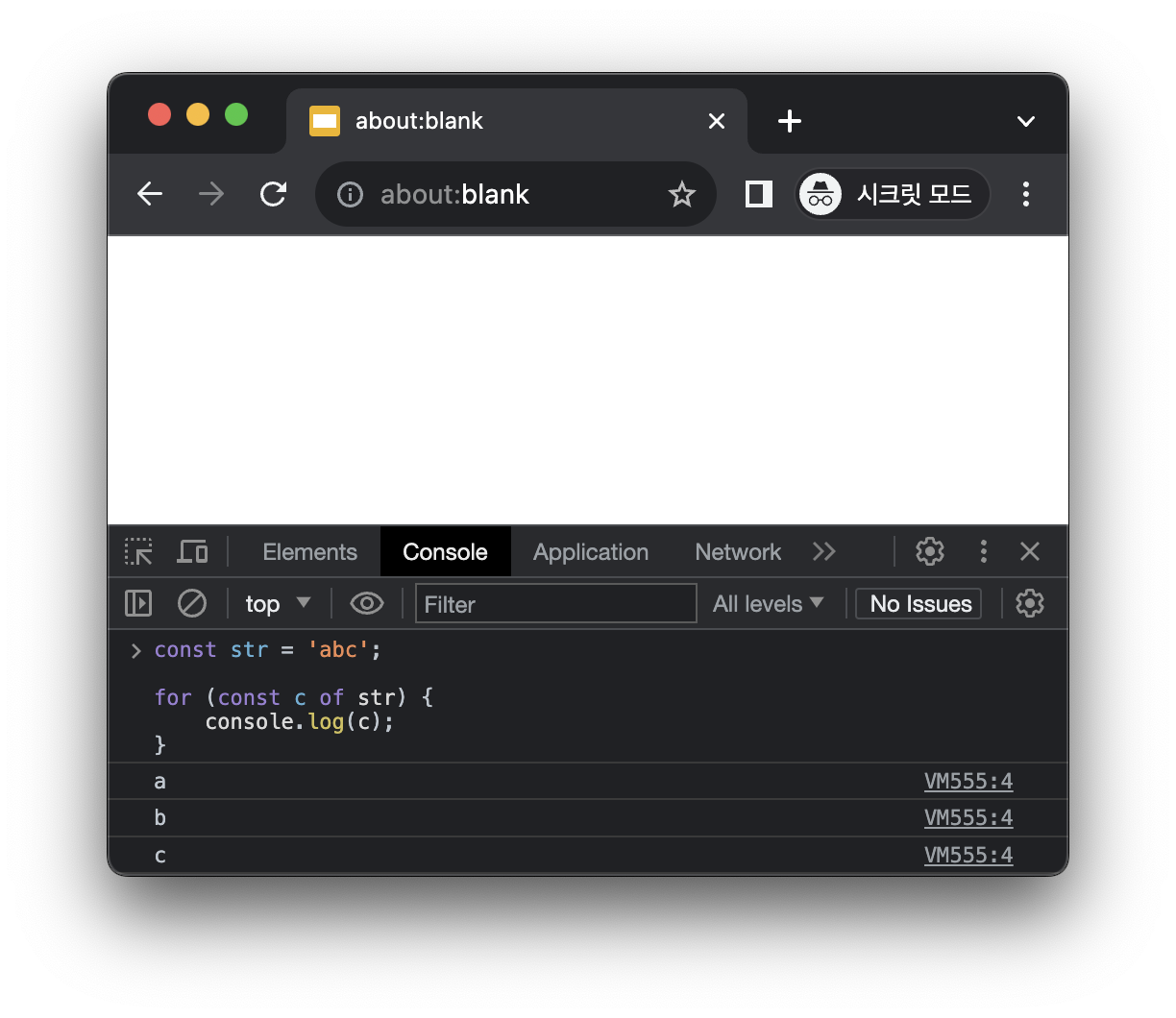The width and height of the screenshot is (1176, 1018).
Task: Select the Console panel tab
Action: coord(445,552)
